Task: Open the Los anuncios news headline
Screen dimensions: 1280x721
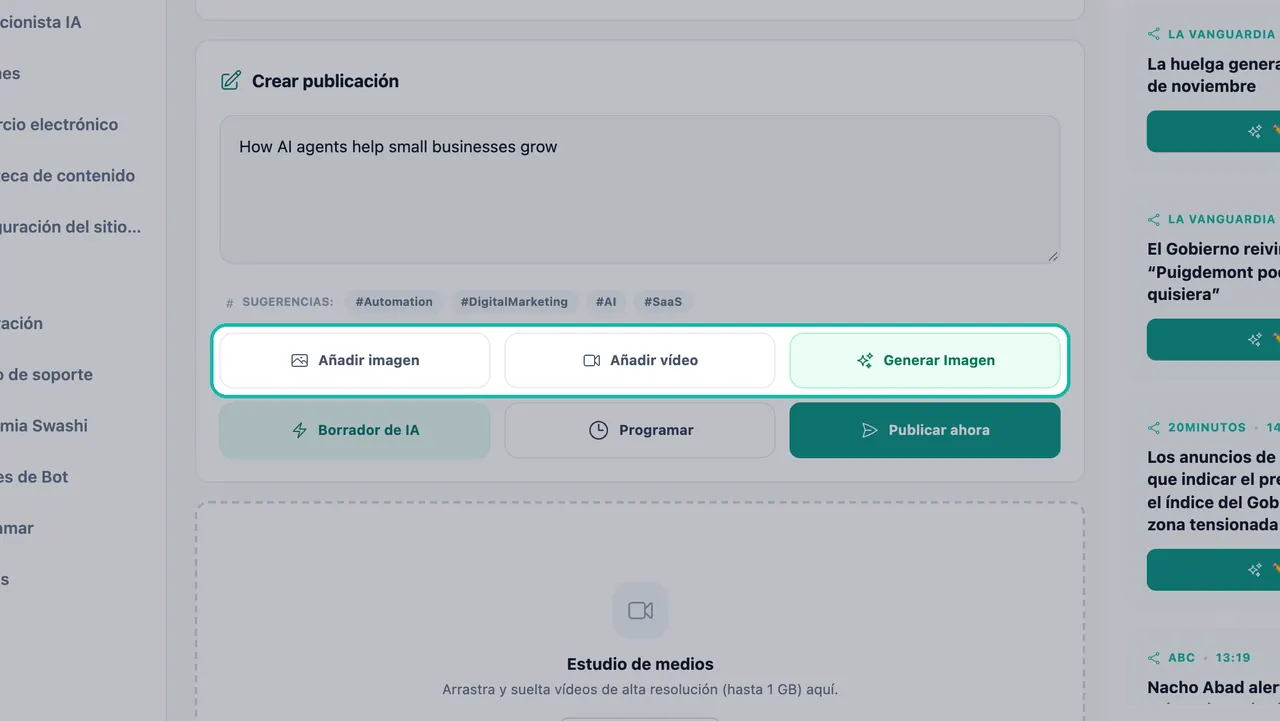Action: point(1213,491)
